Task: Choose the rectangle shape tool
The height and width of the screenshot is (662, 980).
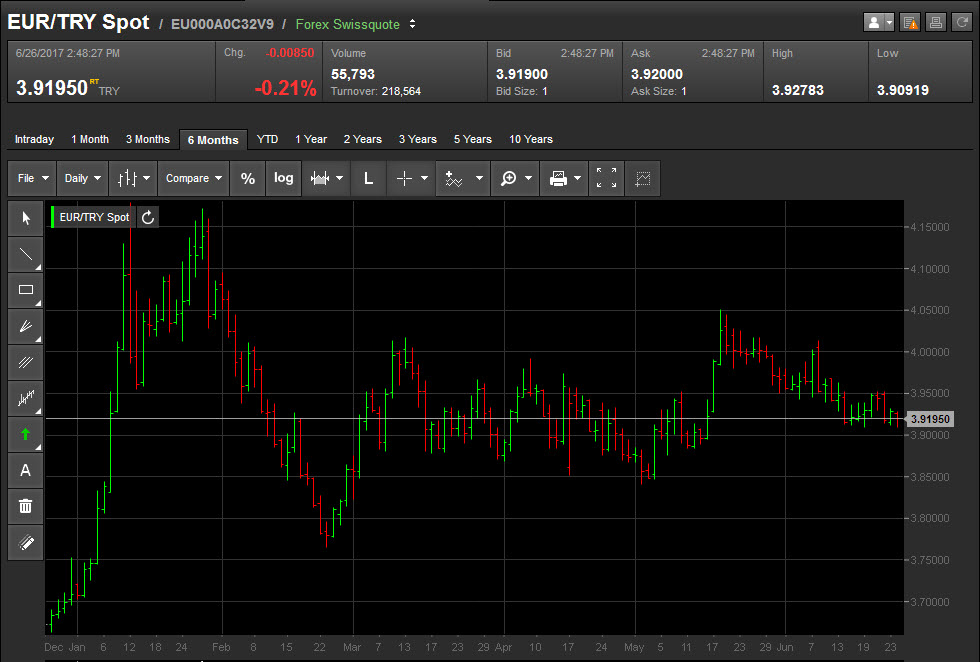Action: (x=26, y=290)
